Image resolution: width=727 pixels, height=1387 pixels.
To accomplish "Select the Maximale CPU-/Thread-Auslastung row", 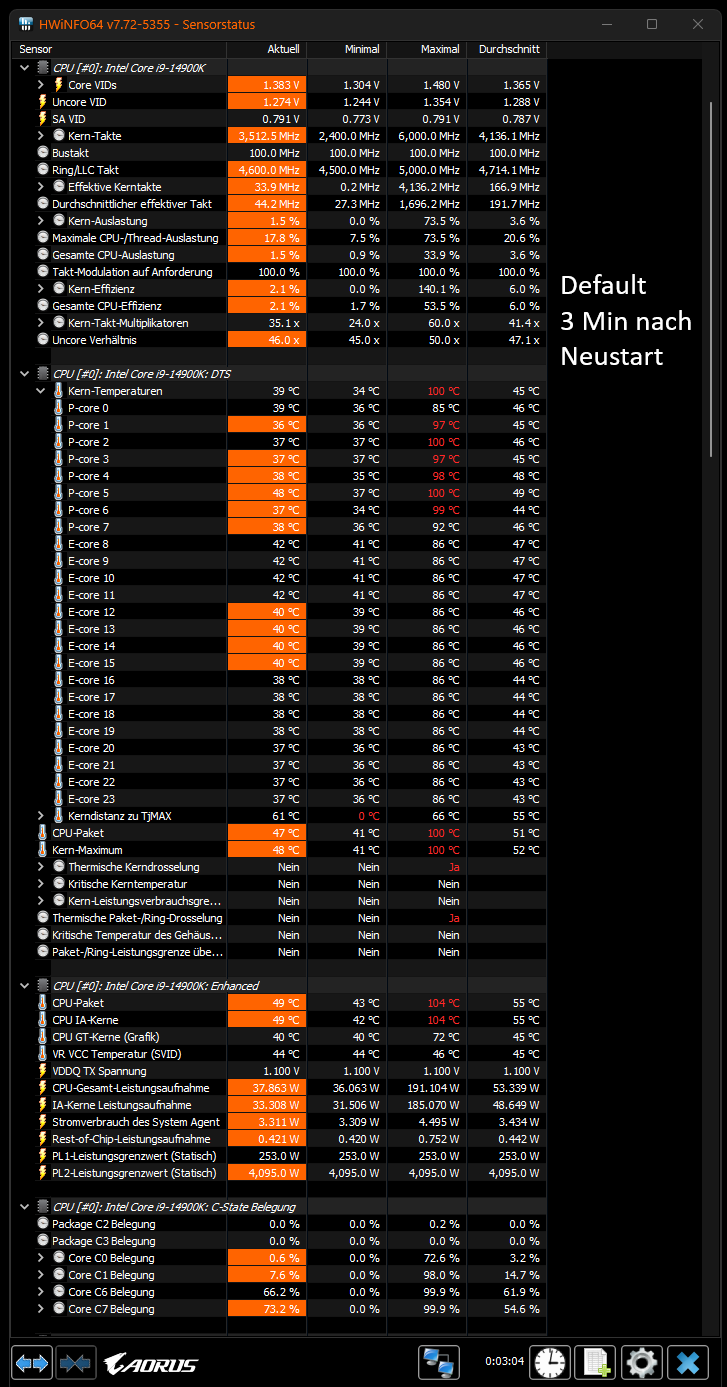I will (x=279, y=238).
